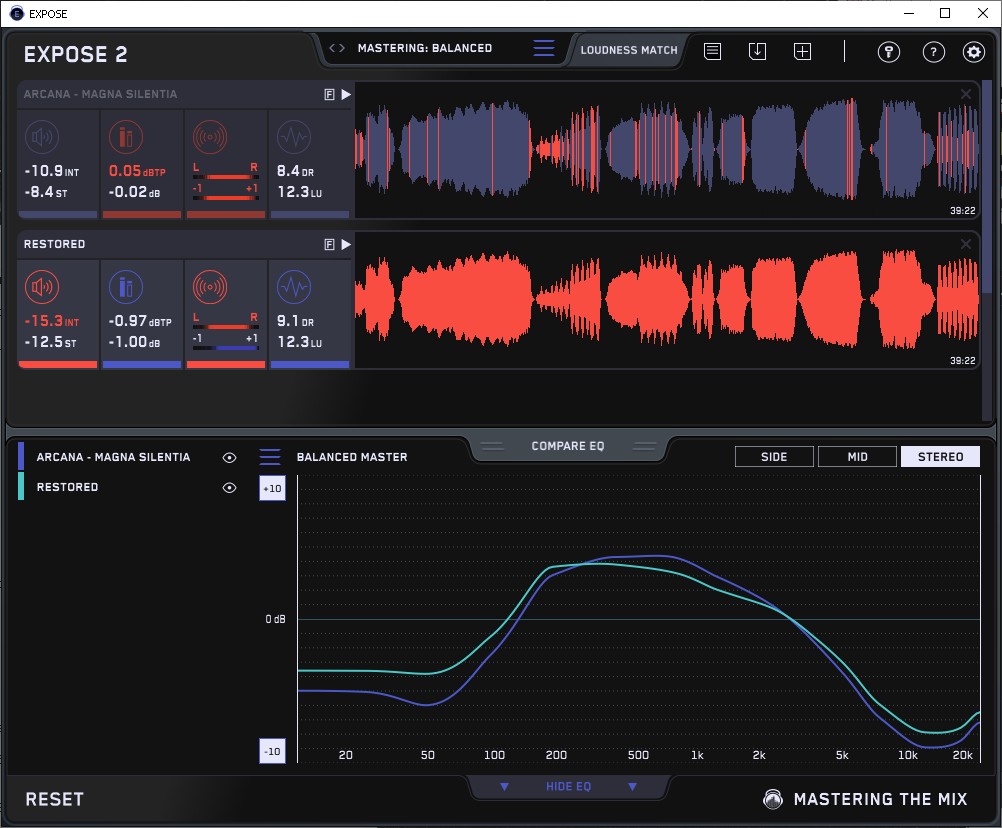Click the export/download icon in the top toolbar
The image size is (1002, 828).
point(757,51)
